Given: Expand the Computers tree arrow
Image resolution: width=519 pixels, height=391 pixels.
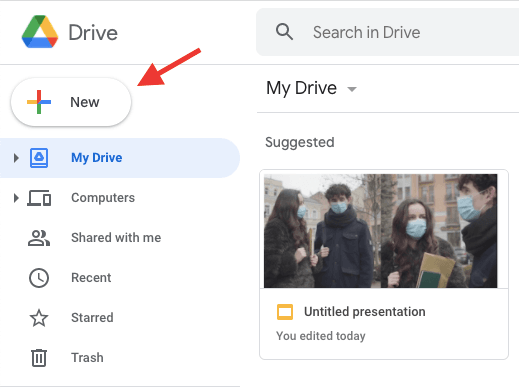Looking at the screenshot, I should (16, 198).
